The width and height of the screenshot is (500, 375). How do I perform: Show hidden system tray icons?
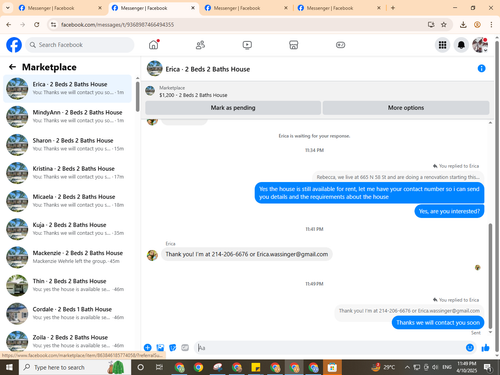(407, 367)
